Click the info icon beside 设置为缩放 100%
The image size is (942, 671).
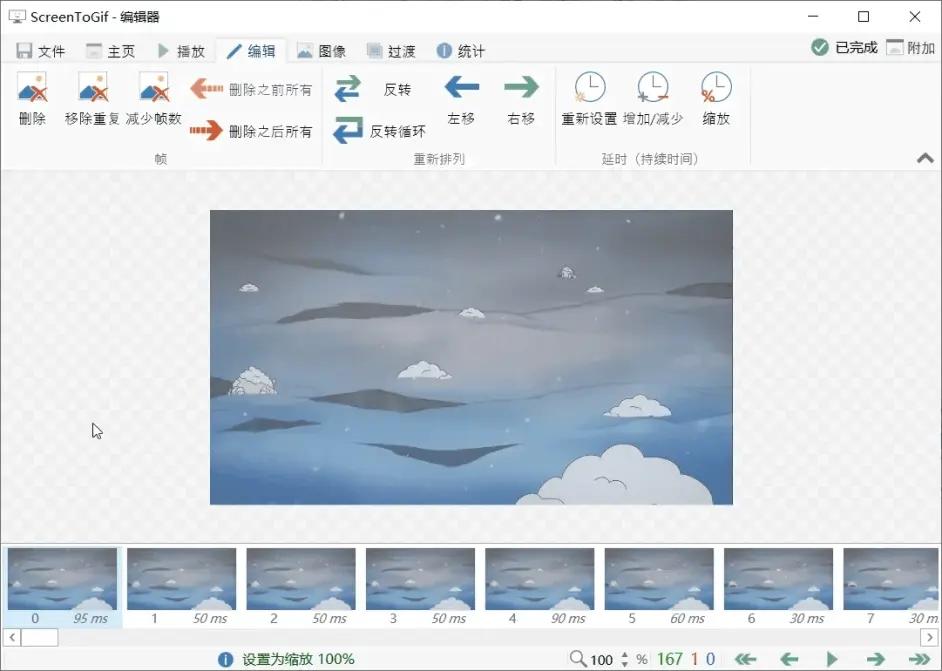coord(225,660)
